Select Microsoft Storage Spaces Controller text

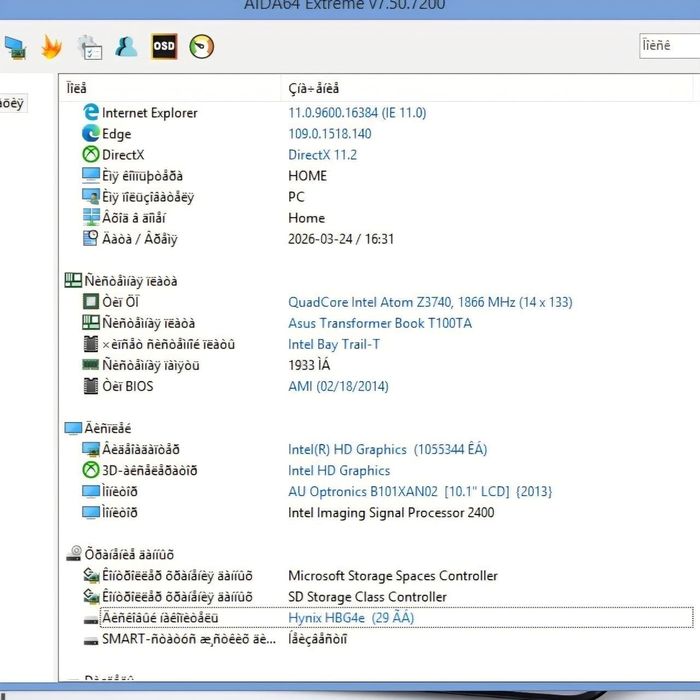tap(392, 575)
